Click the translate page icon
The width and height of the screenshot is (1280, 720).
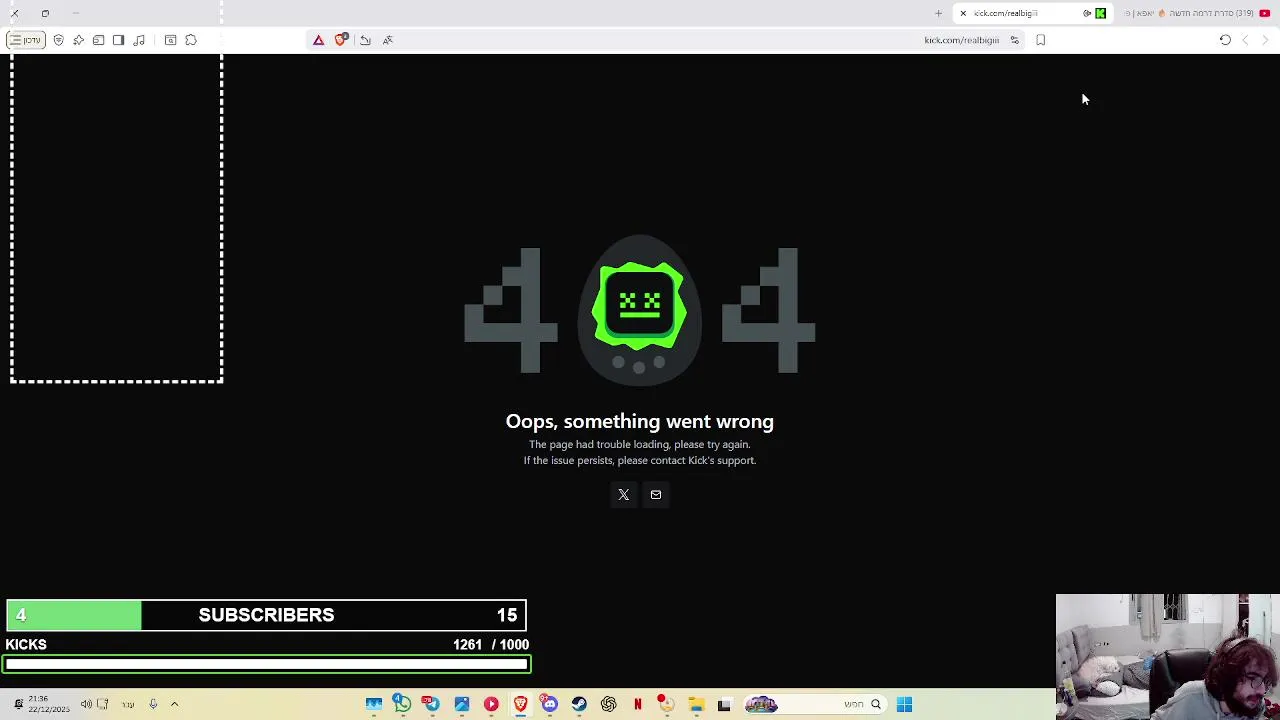click(x=388, y=40)
